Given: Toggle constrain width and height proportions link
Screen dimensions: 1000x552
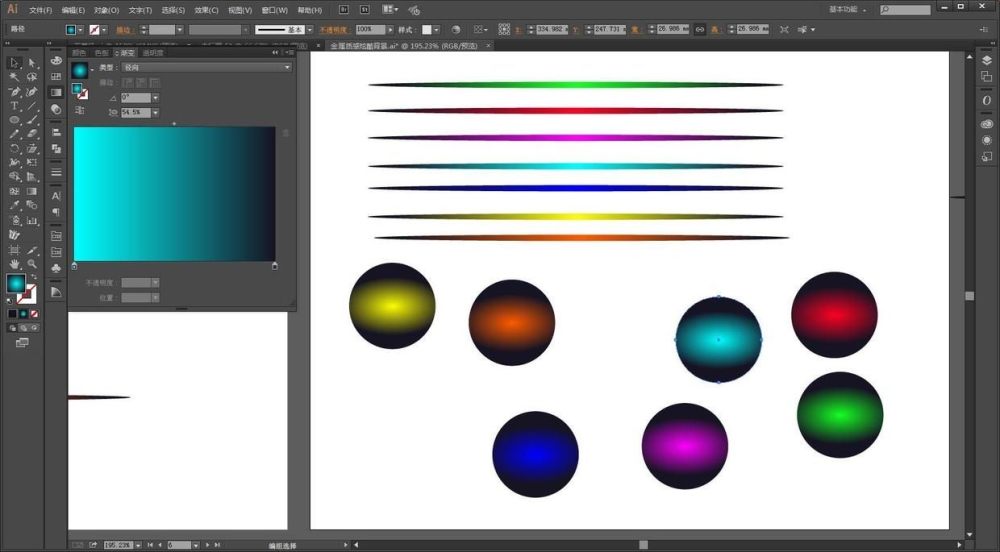Looking at the screenshot, I should [700, 30].
